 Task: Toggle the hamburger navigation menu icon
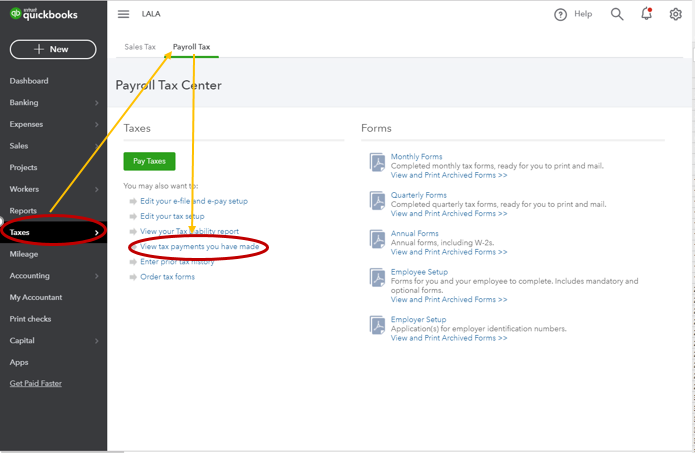(x=123, y=14)
